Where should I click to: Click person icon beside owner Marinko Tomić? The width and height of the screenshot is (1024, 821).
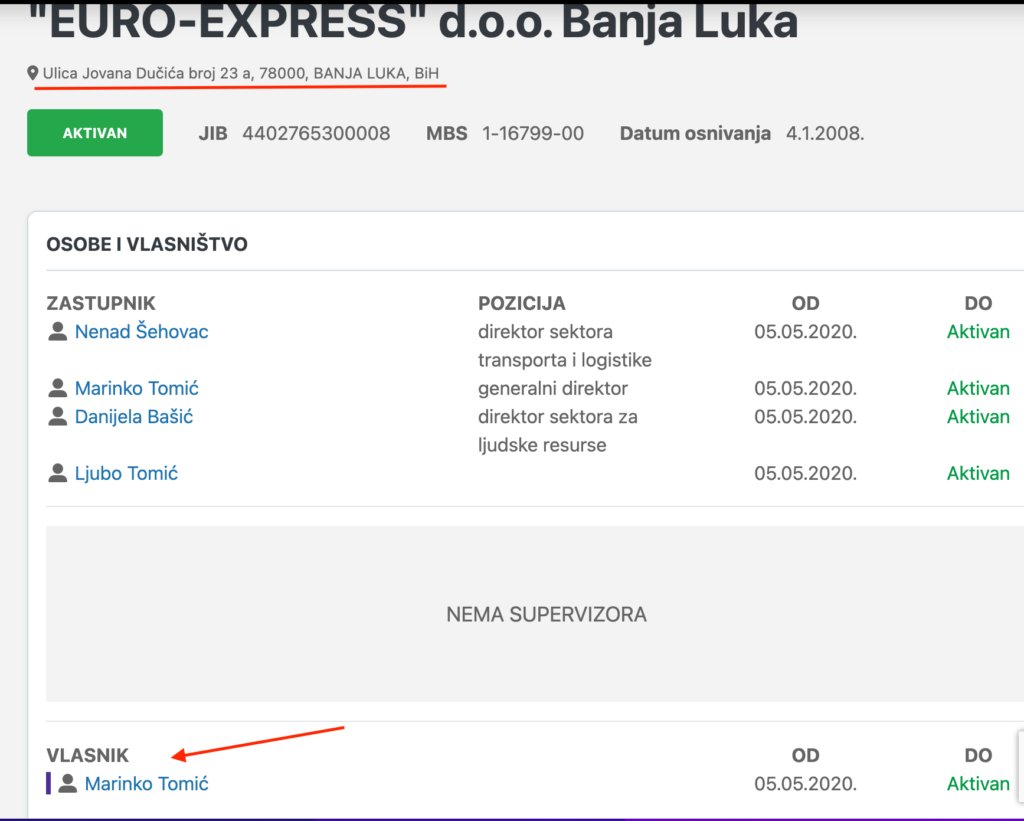(68, 783)
